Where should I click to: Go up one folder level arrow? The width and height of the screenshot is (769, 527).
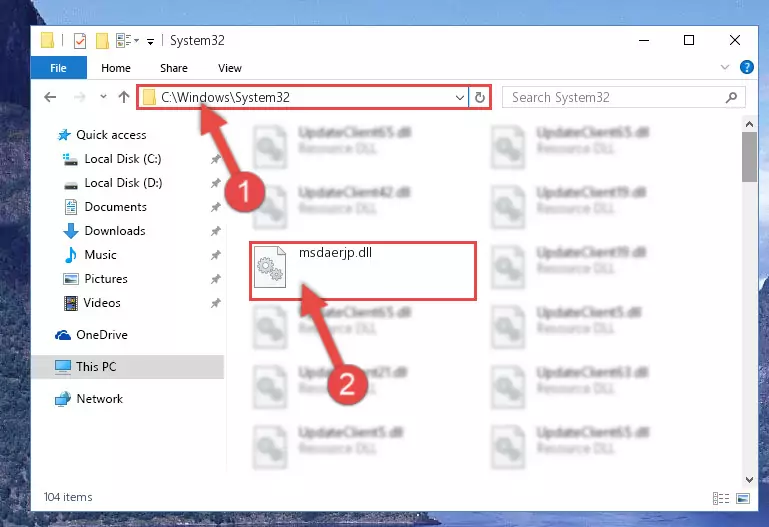124,97
